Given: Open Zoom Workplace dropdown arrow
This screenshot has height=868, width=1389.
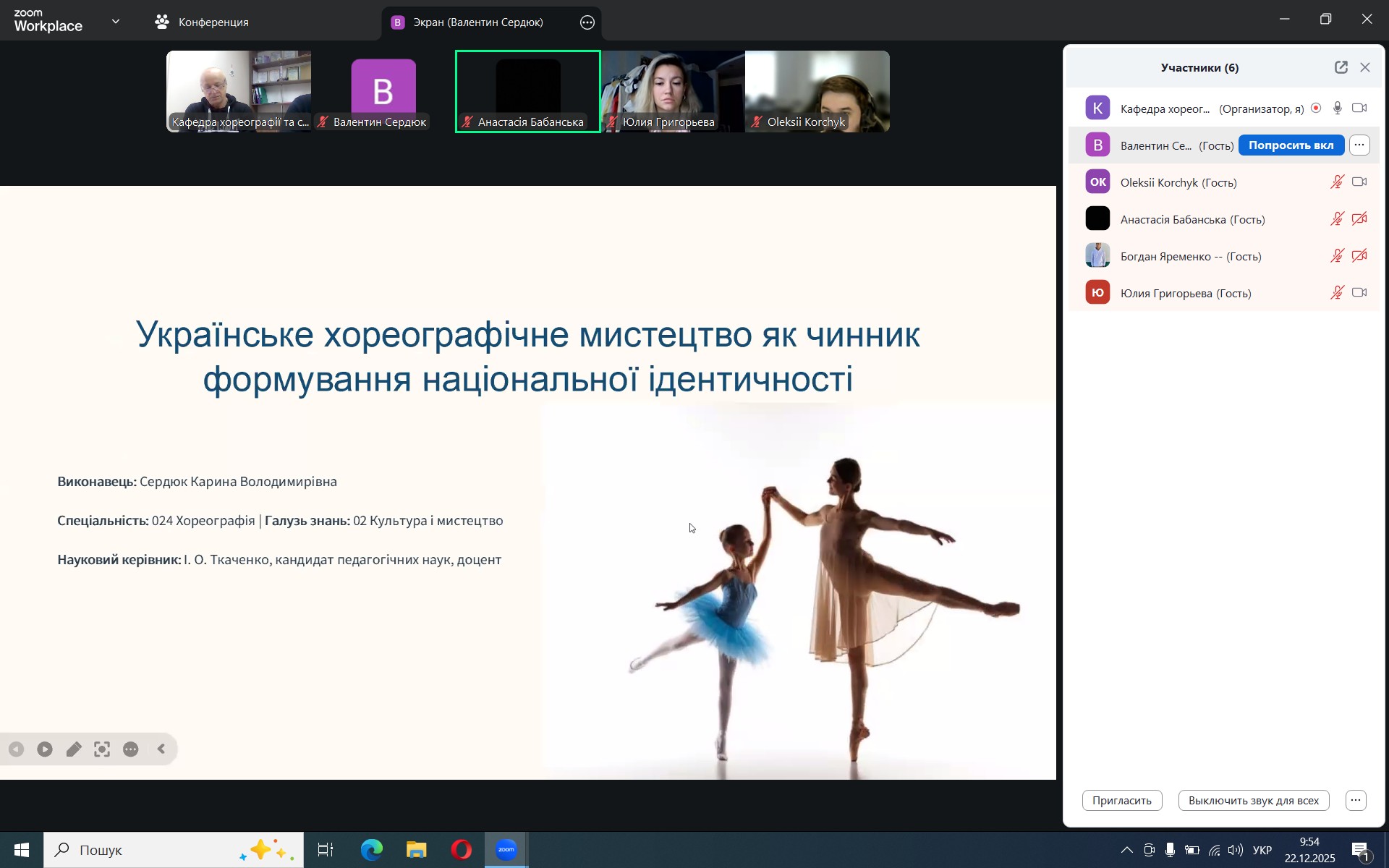Looking at the screenshot, I should [x=116, y=22].
